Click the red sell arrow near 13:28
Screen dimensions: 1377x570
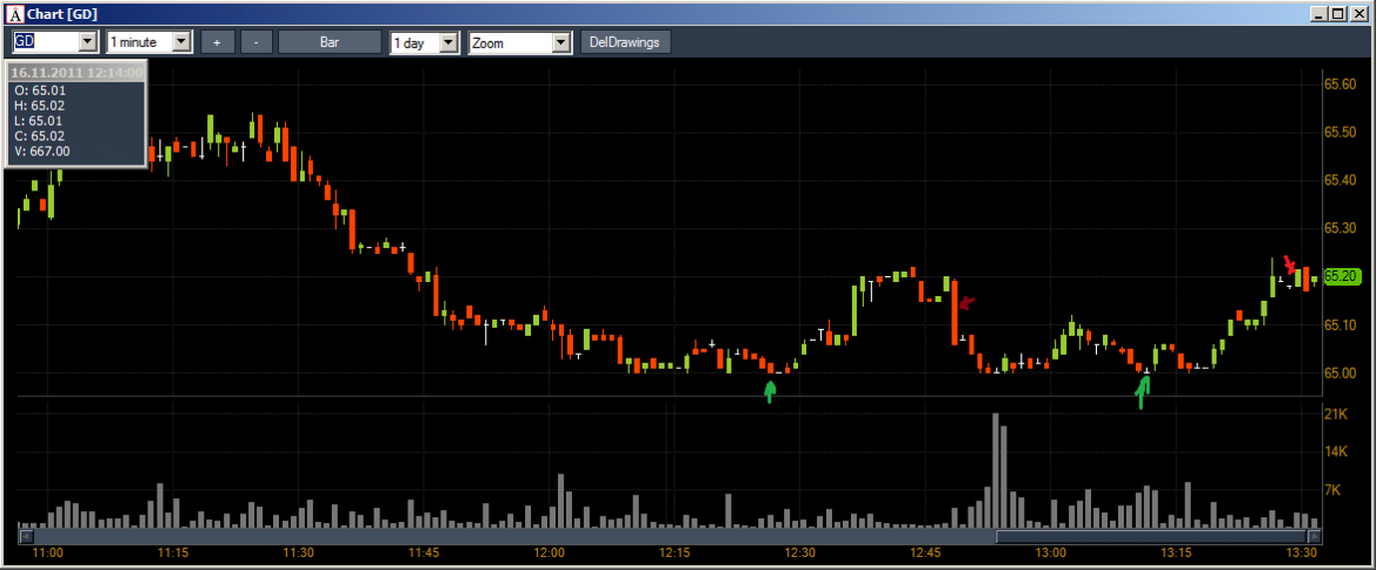tap(1290, 264)
